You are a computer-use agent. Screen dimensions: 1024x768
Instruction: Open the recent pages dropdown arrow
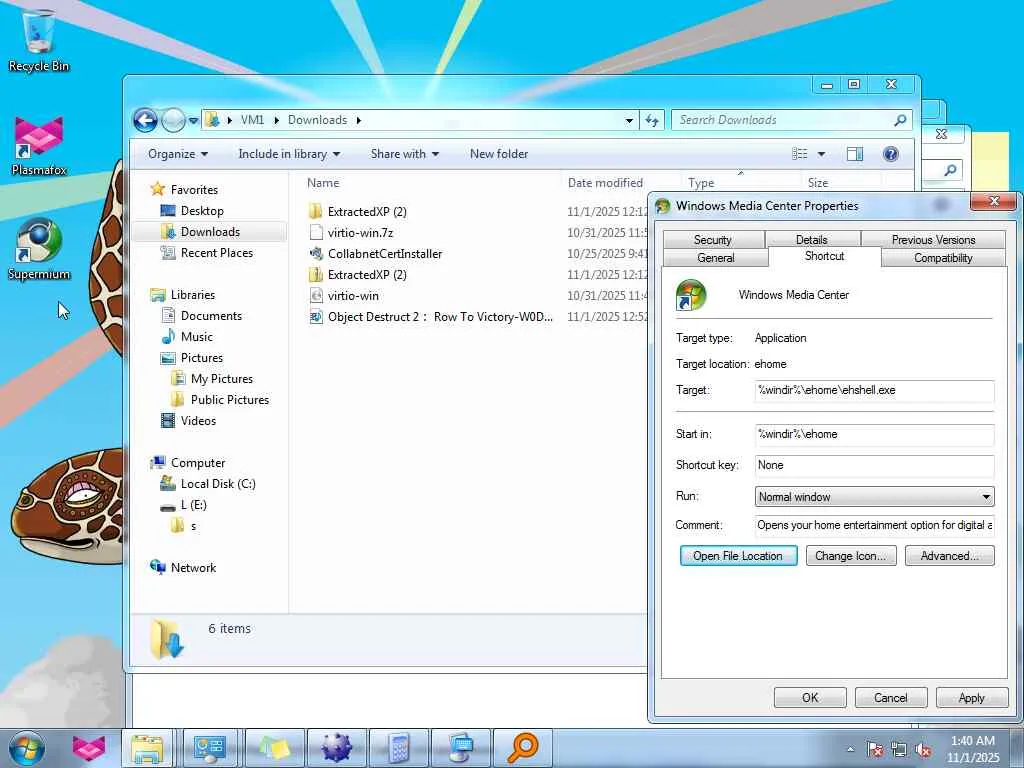193,121
